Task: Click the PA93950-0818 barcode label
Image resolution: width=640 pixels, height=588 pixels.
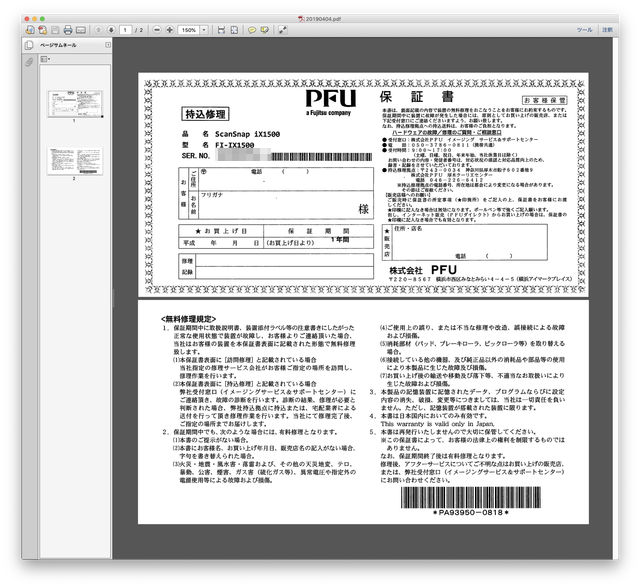Action: click(x=471, y=513)
